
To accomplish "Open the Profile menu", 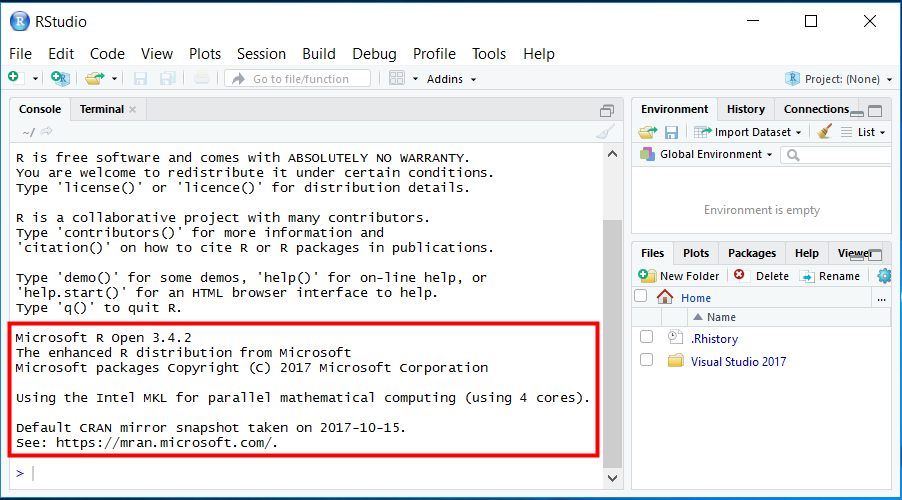I will click(434, 54).
